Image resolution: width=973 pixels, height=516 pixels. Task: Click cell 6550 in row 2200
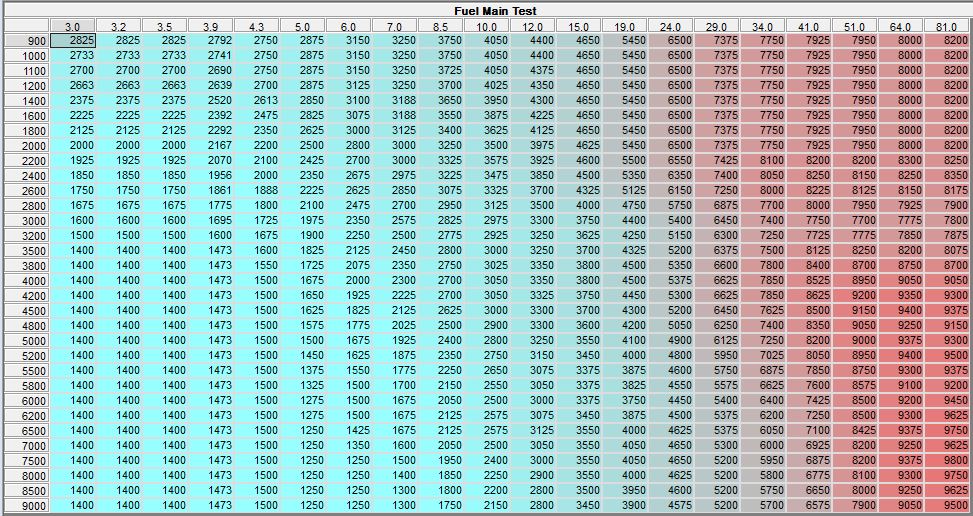click(x=670, y=160)
